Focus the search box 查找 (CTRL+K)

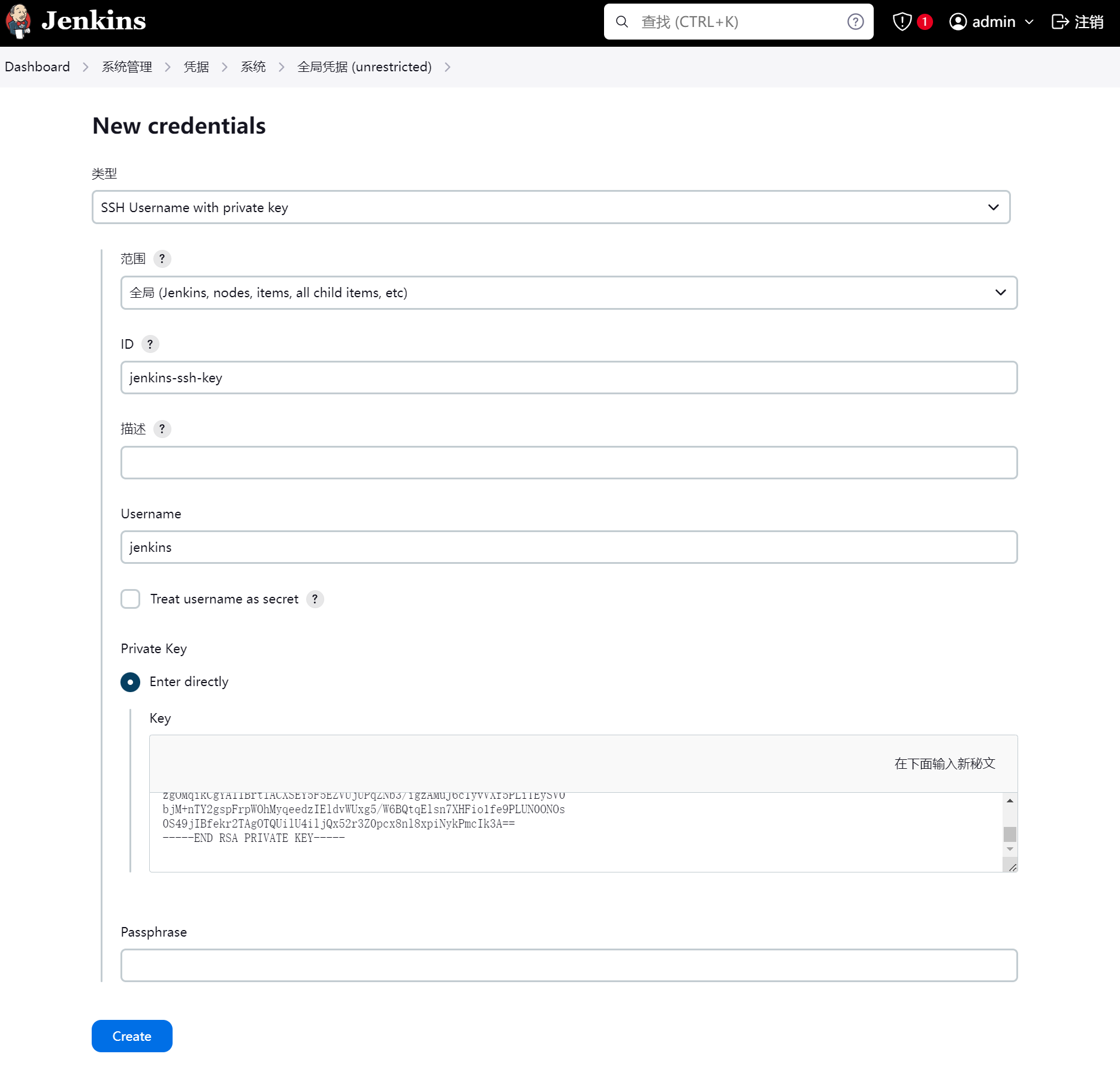738,22
